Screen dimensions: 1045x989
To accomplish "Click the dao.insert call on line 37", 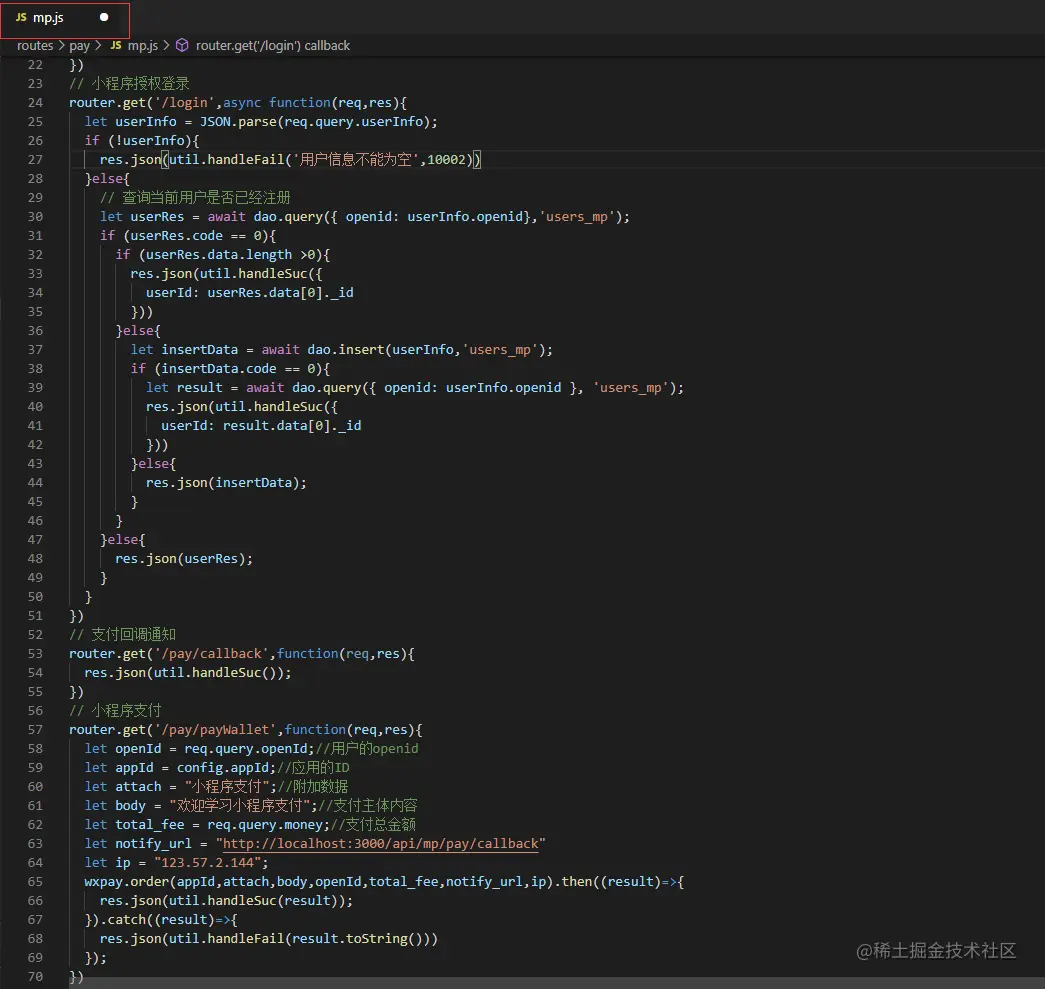I will pyautogui.click(x=346, y=350).
